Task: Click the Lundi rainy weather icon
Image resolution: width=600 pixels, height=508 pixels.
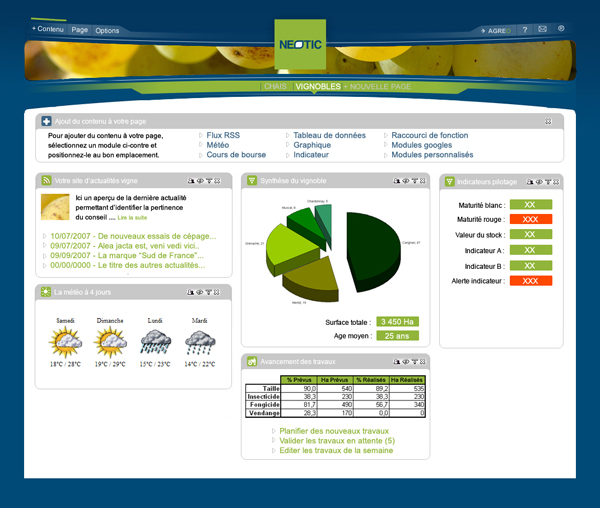Action: (155, 341)
